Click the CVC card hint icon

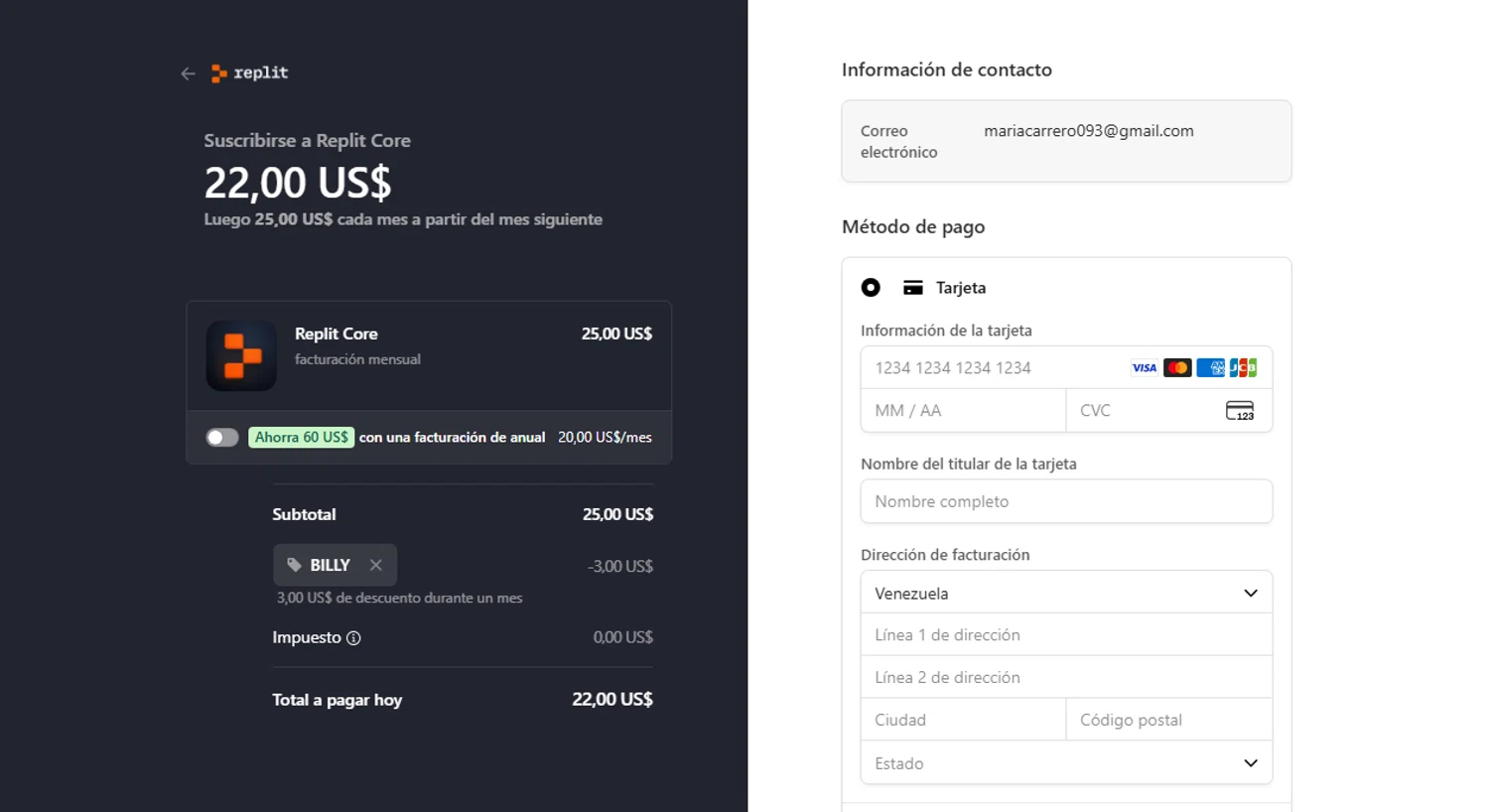click(1240, 411)
